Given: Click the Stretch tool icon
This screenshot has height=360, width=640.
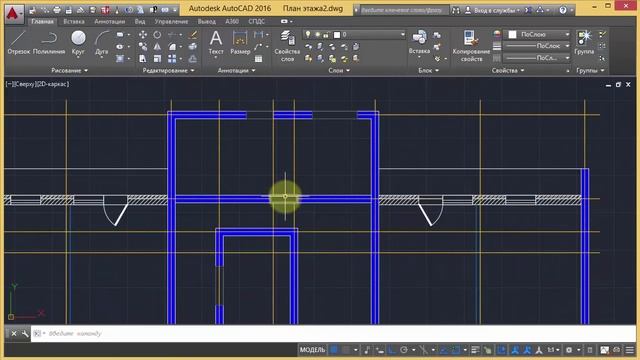Looking at the screenshot, I should (142, 59).
